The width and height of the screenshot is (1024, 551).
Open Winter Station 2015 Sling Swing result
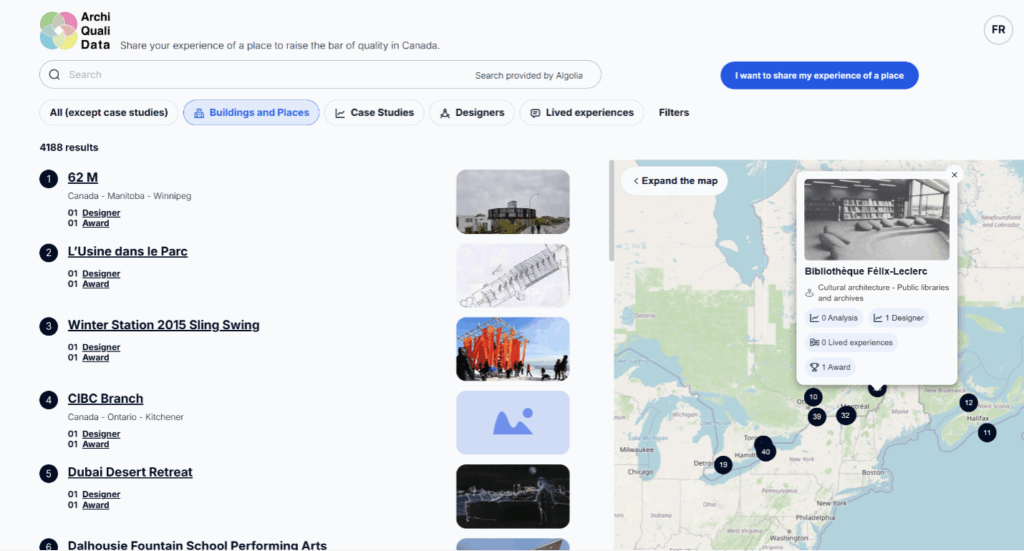(163, 325)
